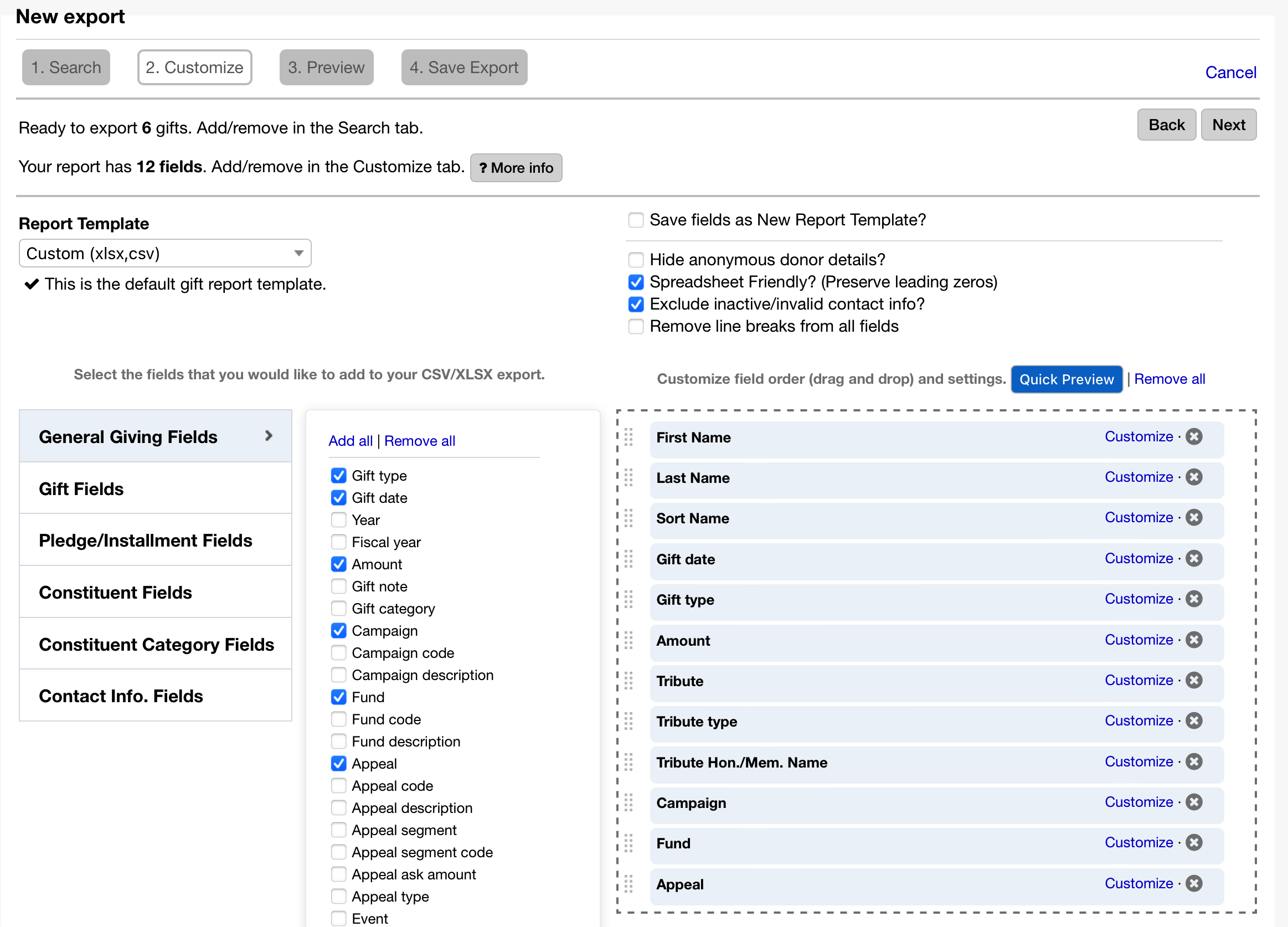Switch to the Preview tab
1288x927 pixels.
click(326, 67)
